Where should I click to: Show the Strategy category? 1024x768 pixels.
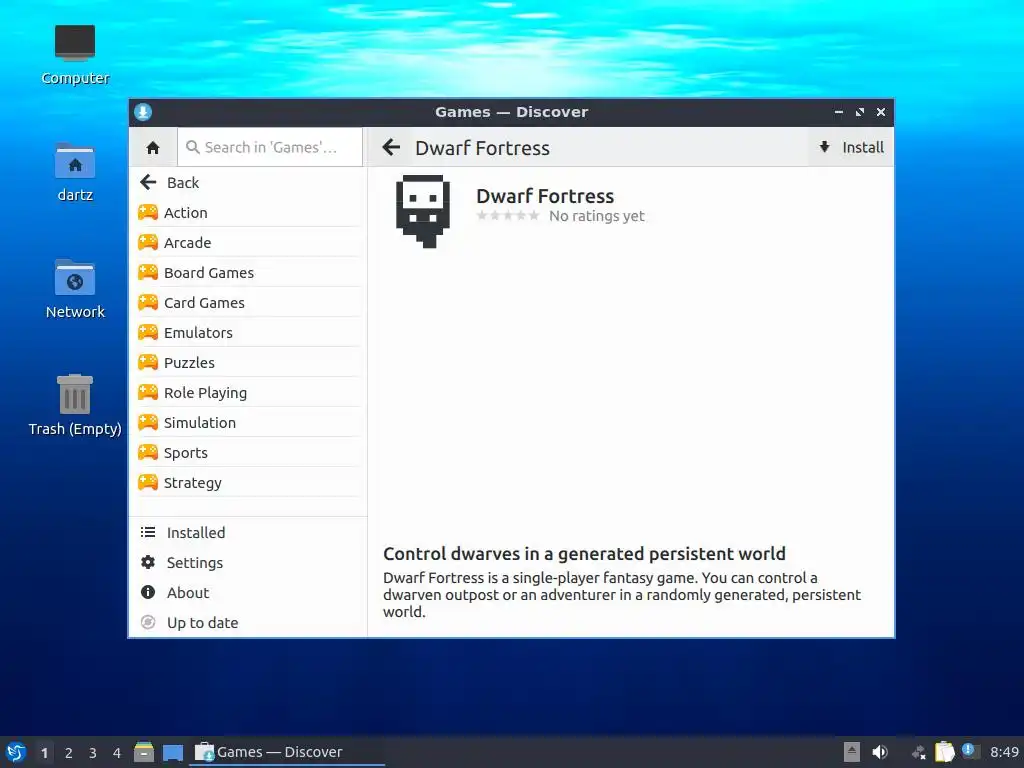(248, 483)
